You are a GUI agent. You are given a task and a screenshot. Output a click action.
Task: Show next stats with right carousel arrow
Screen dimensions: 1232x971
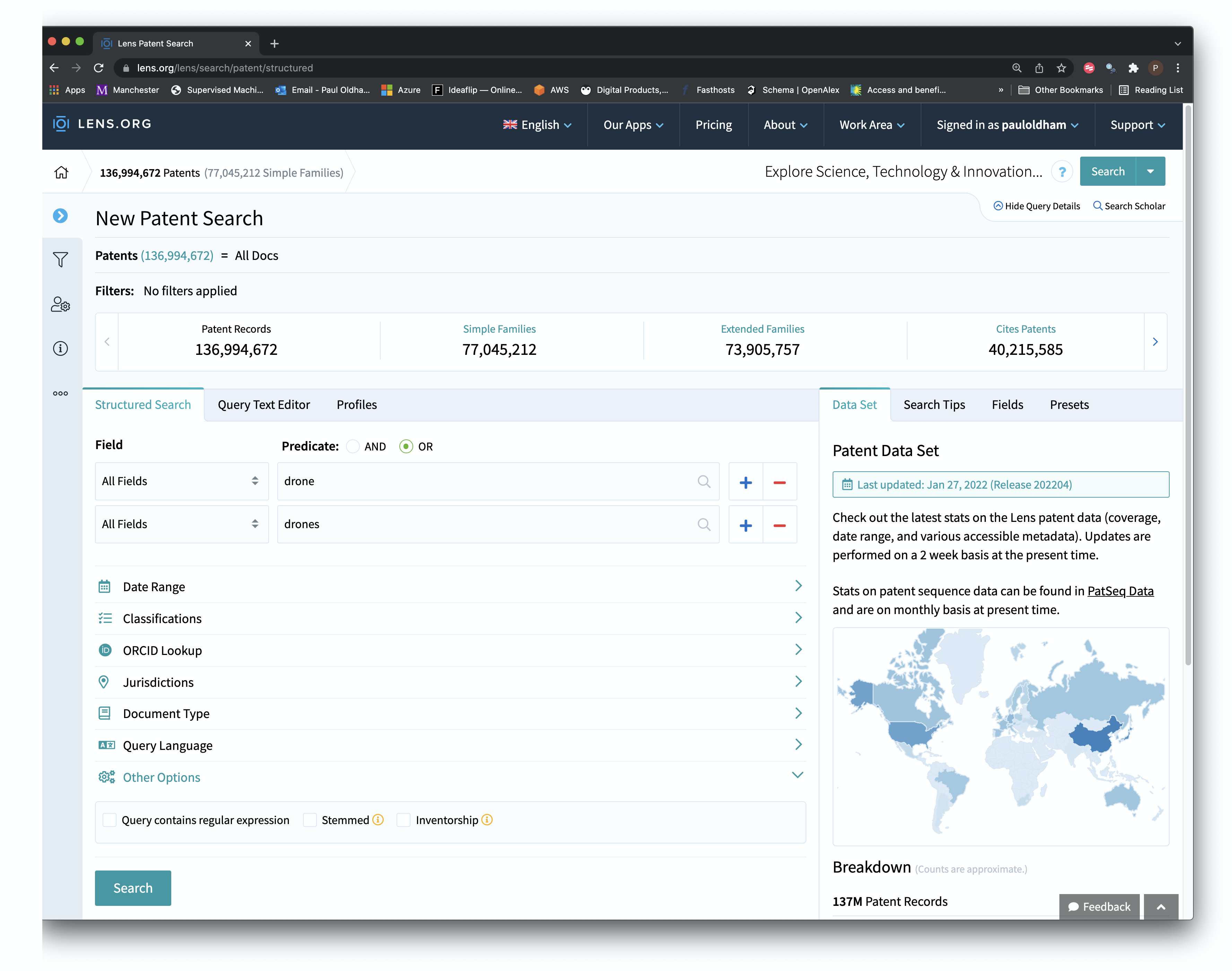coord(1155,342)
